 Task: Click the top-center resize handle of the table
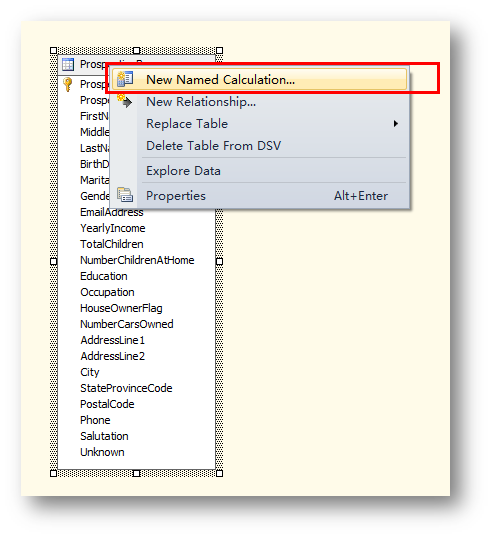[137, 51]
